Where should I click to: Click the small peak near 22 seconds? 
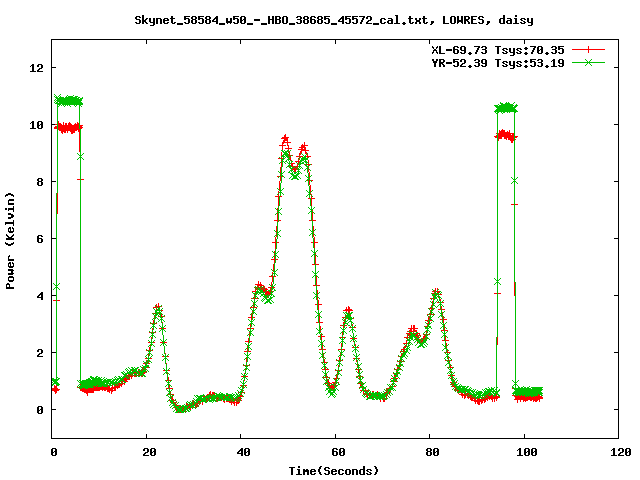(158, 307)
